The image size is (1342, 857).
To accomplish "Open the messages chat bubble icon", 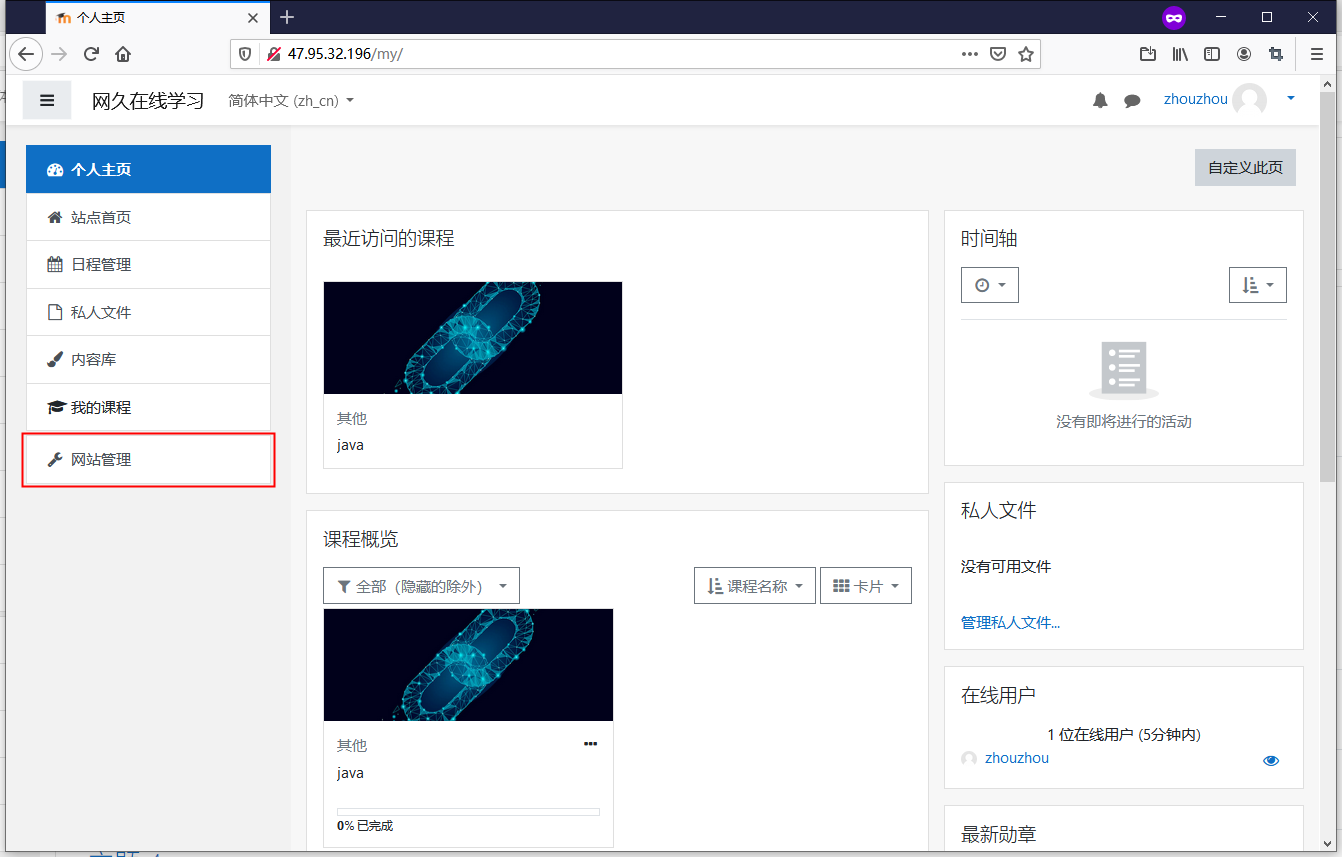I will tap(1132, 100).
